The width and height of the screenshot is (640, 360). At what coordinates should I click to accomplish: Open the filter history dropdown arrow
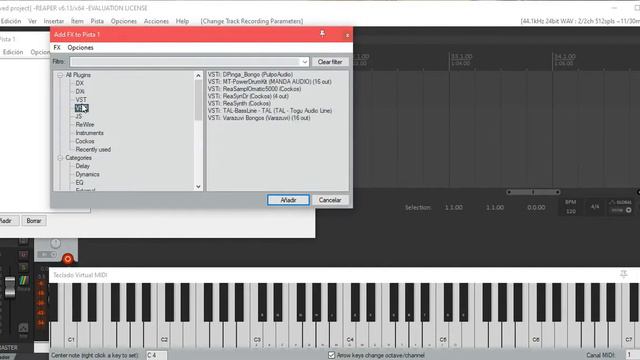coord(304,62)
